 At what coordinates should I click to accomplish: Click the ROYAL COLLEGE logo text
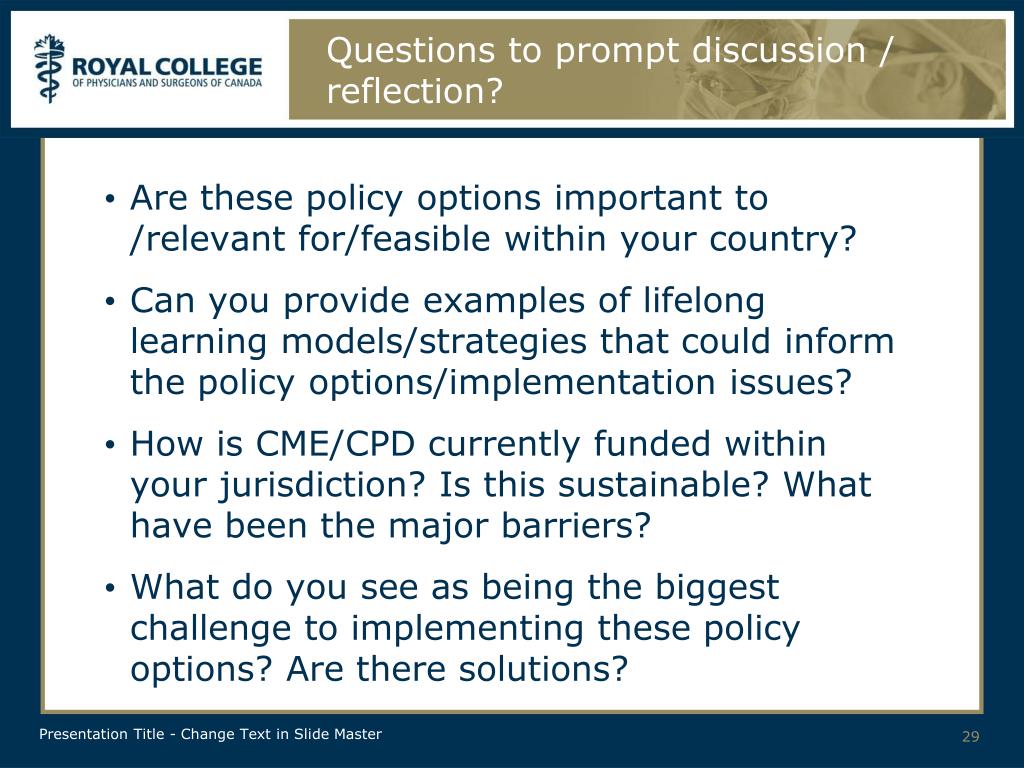(x=167, y=66)
